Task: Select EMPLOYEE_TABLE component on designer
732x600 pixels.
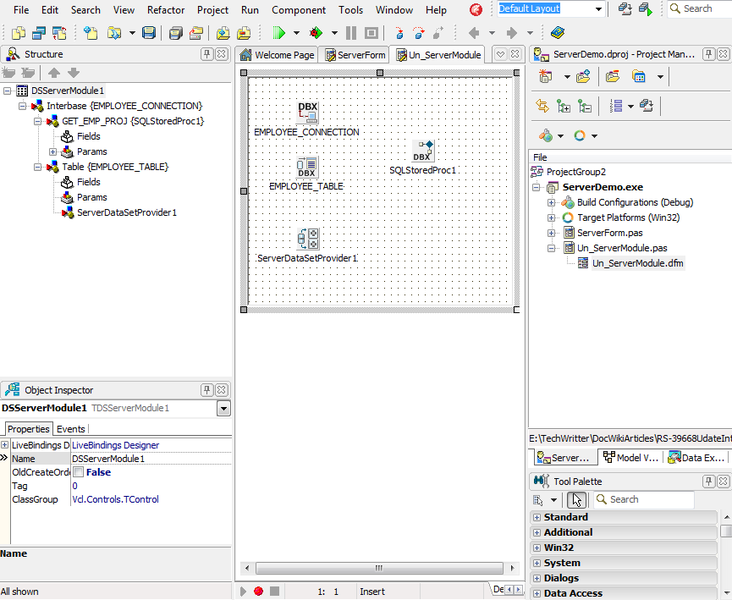Action: (x=307, y=168)
